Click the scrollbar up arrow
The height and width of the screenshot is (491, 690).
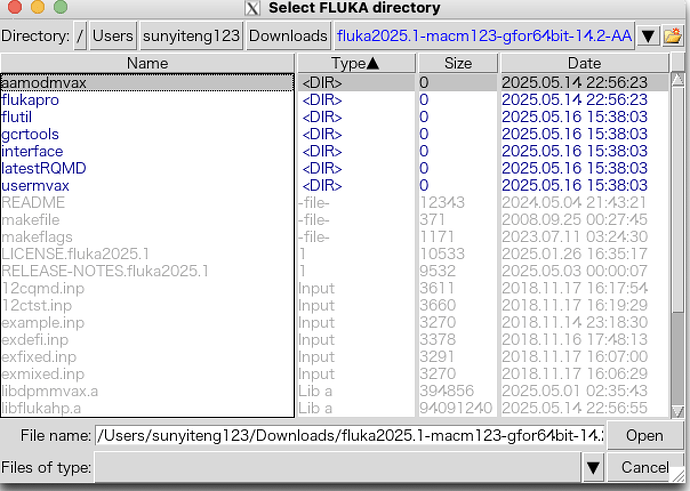click(x=678, y=80)
